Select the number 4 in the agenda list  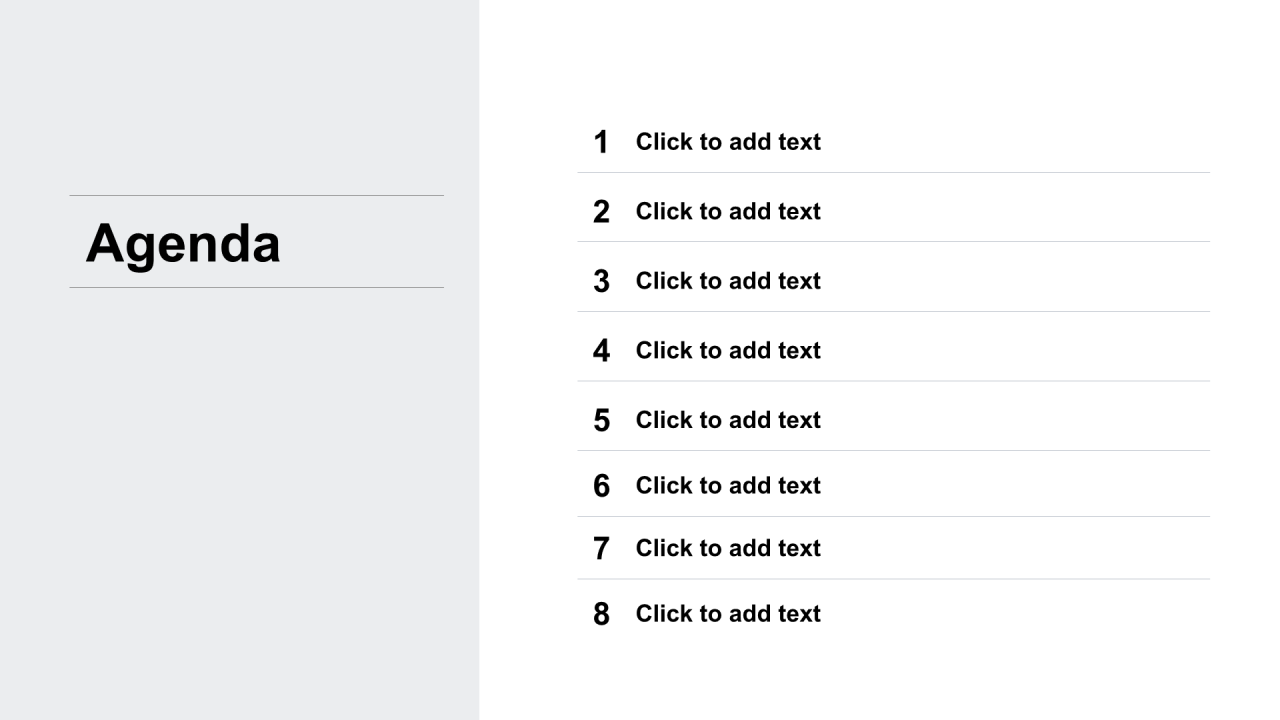tap(601, 351)
